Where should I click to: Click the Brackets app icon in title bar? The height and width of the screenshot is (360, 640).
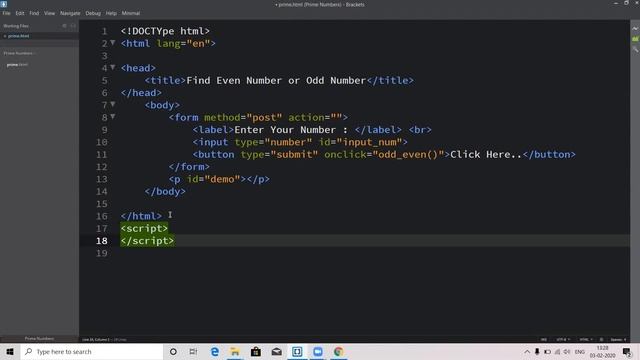click(4, 4)
